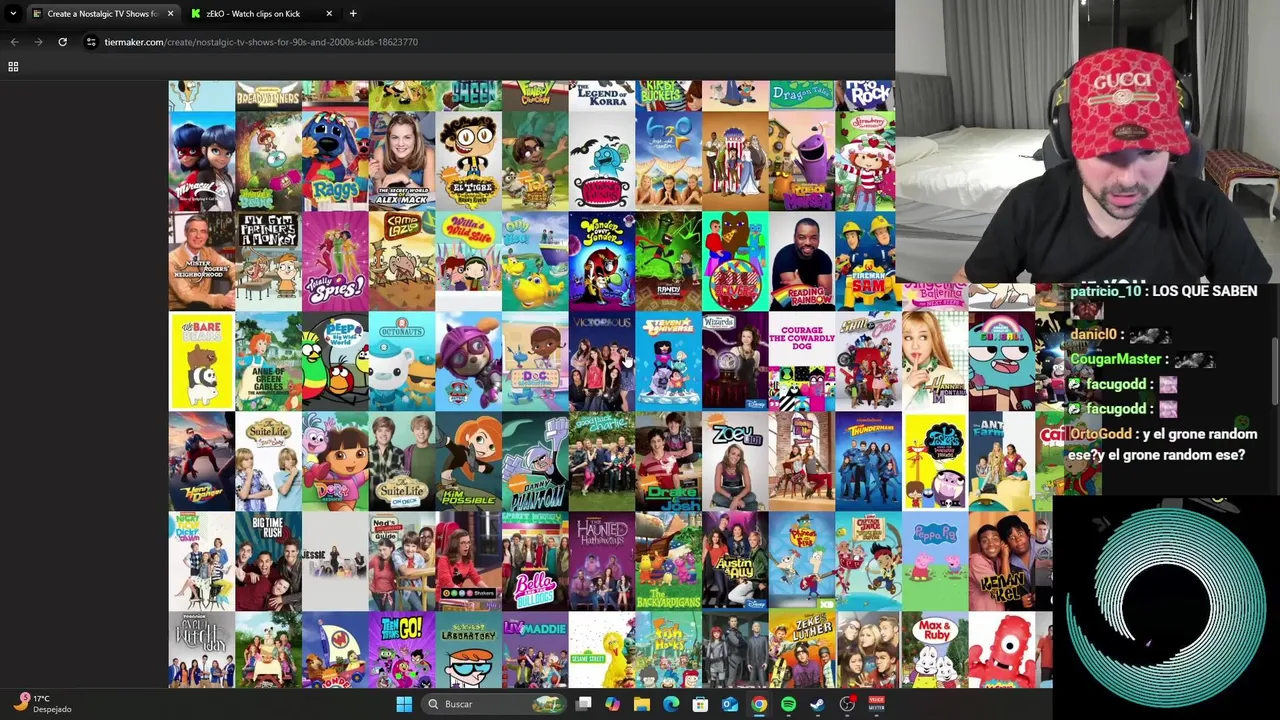The height and width of the screenshot is (720, 1280).
Task: Choose the Steven Universe tile
Action: (668, 361)
